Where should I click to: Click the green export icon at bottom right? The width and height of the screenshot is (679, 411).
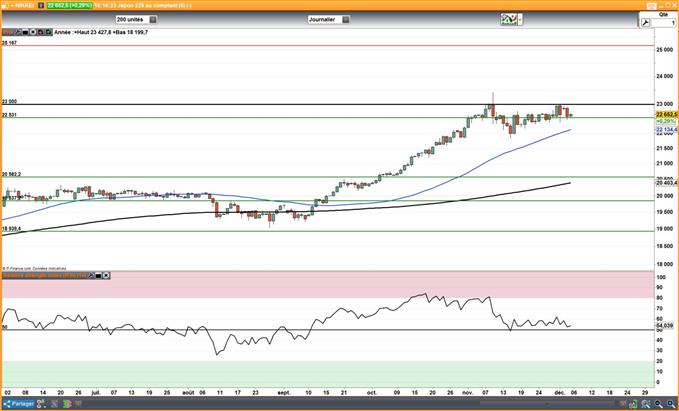[x=634, y=404]
